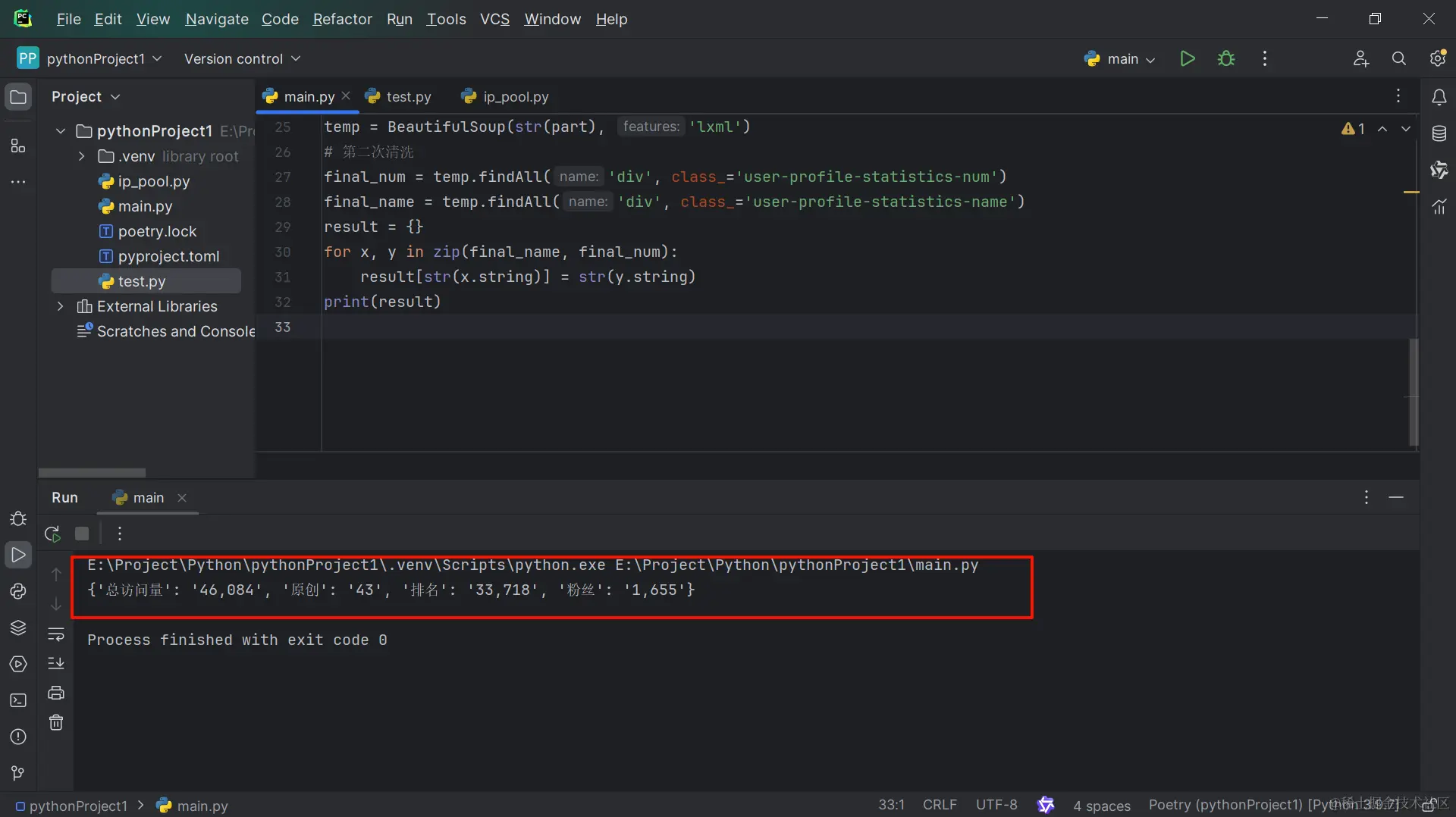This screenshot has height=817, width=1456.
Task: Select poetry.lock in the project tree
Action: coord(157,231)
